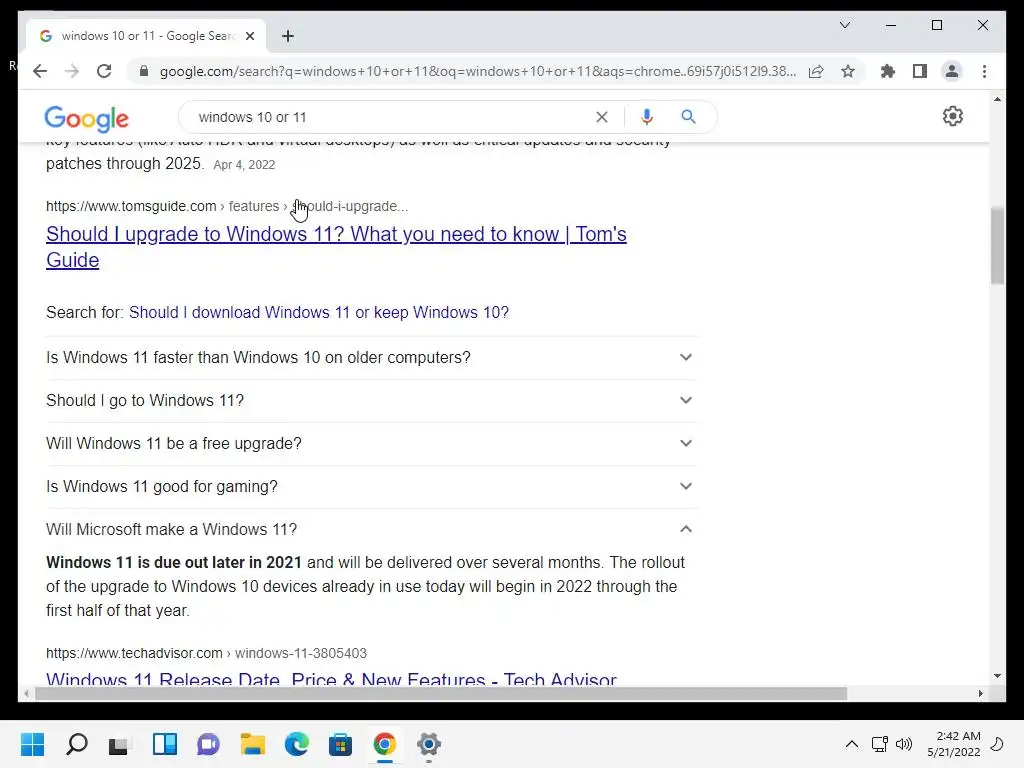Click the scroll up arrow
Image resolution: width=1024 pixels, height=768 pixels.
pos(997,100)
